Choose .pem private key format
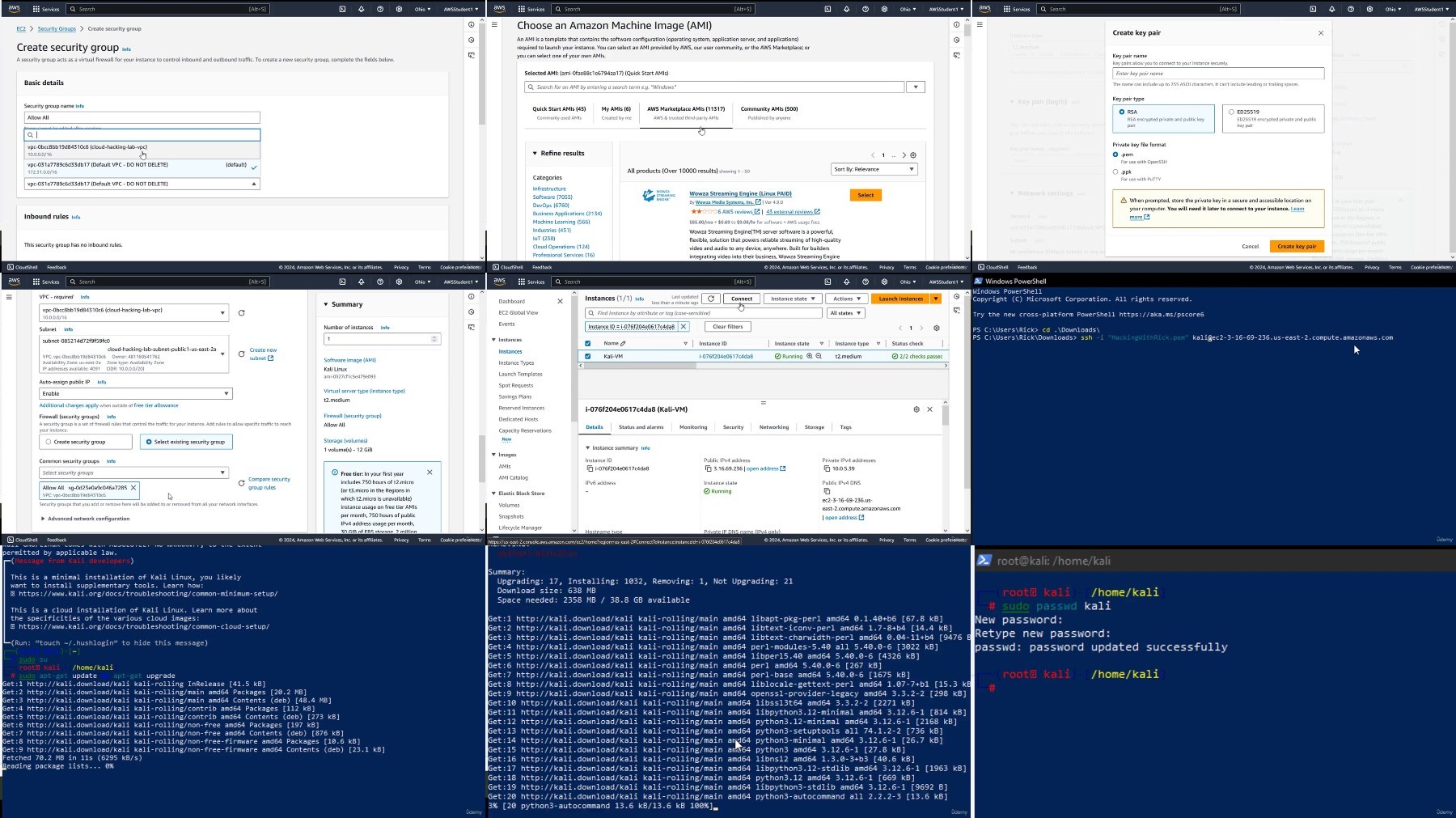 coord(1115,155)
